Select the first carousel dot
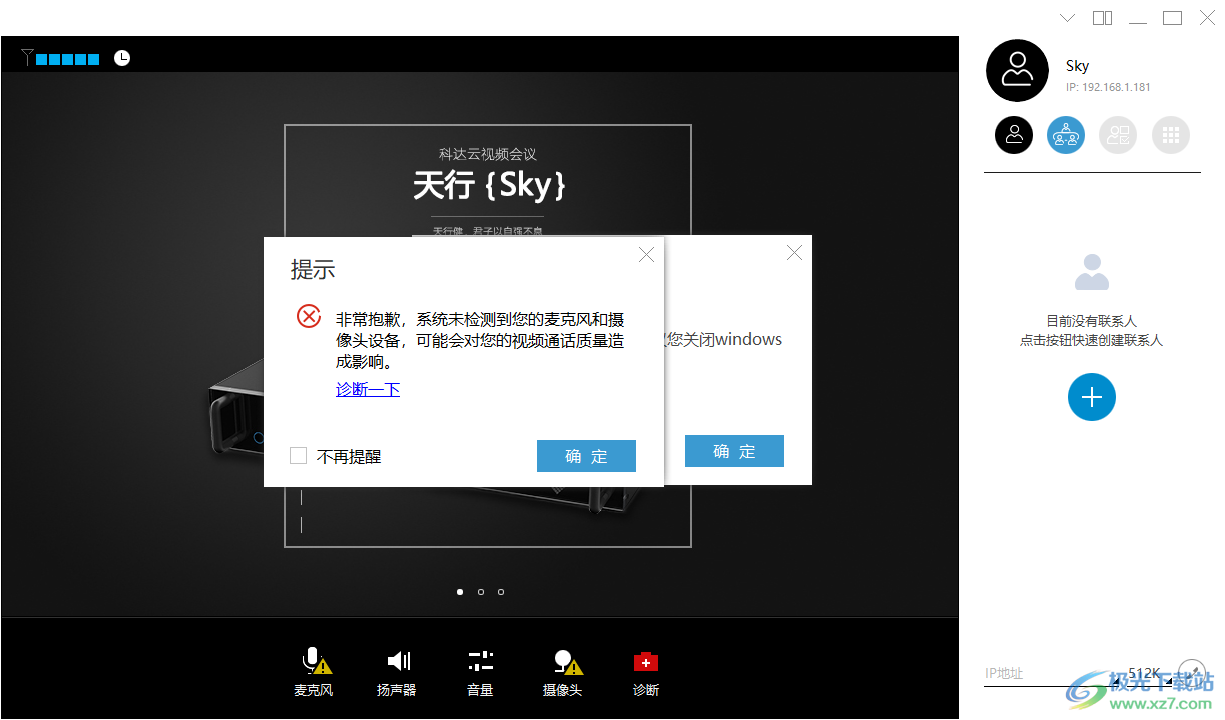 coord(460,592)
